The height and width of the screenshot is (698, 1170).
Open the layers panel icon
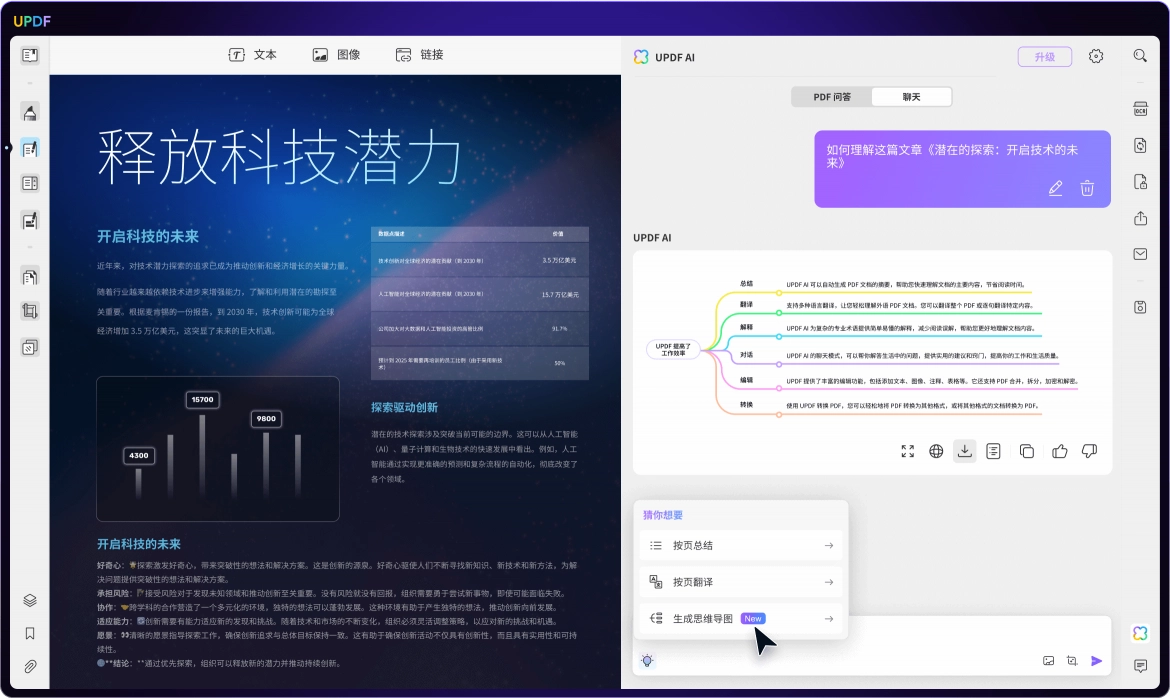coord(30,600)
